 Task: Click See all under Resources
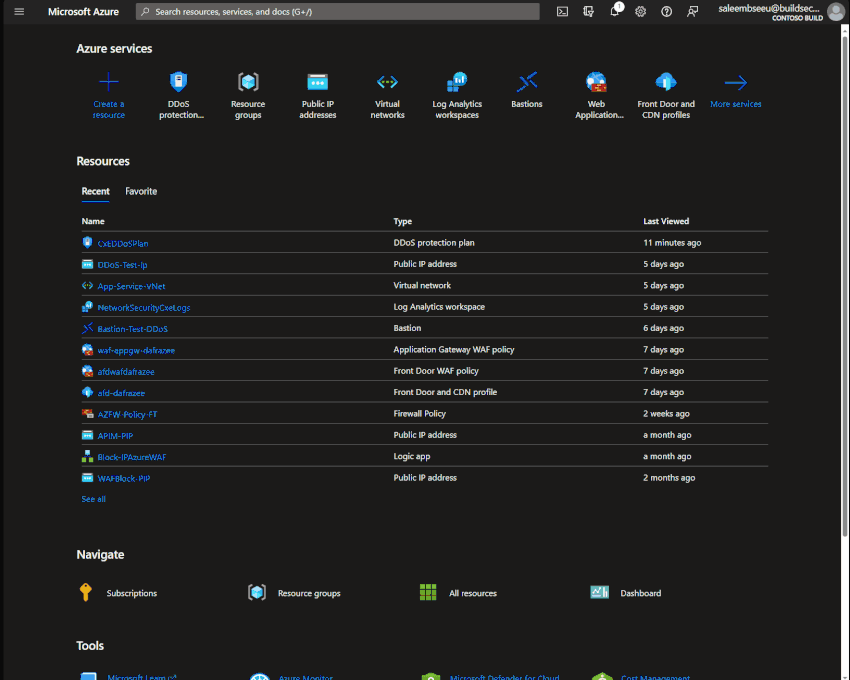[93, 498]
